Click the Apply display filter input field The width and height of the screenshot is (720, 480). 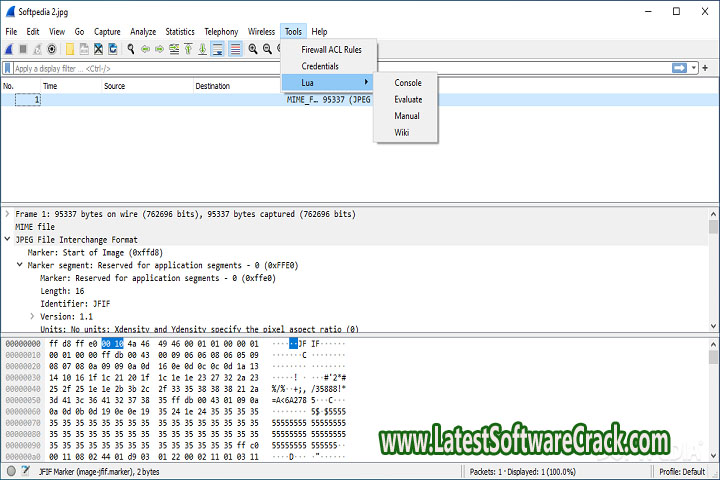tap(342, 68)
